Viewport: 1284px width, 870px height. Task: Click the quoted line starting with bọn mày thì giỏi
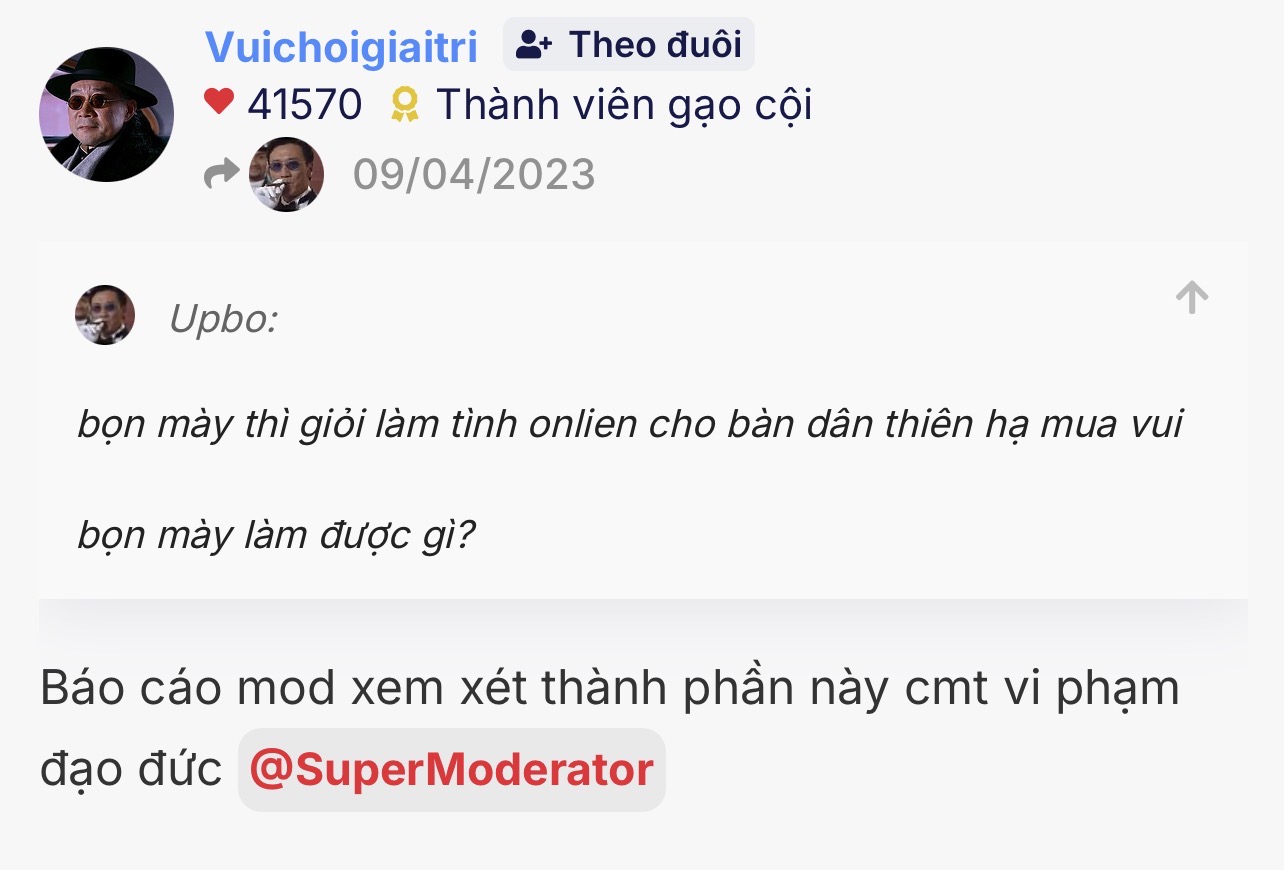(630, 425)
